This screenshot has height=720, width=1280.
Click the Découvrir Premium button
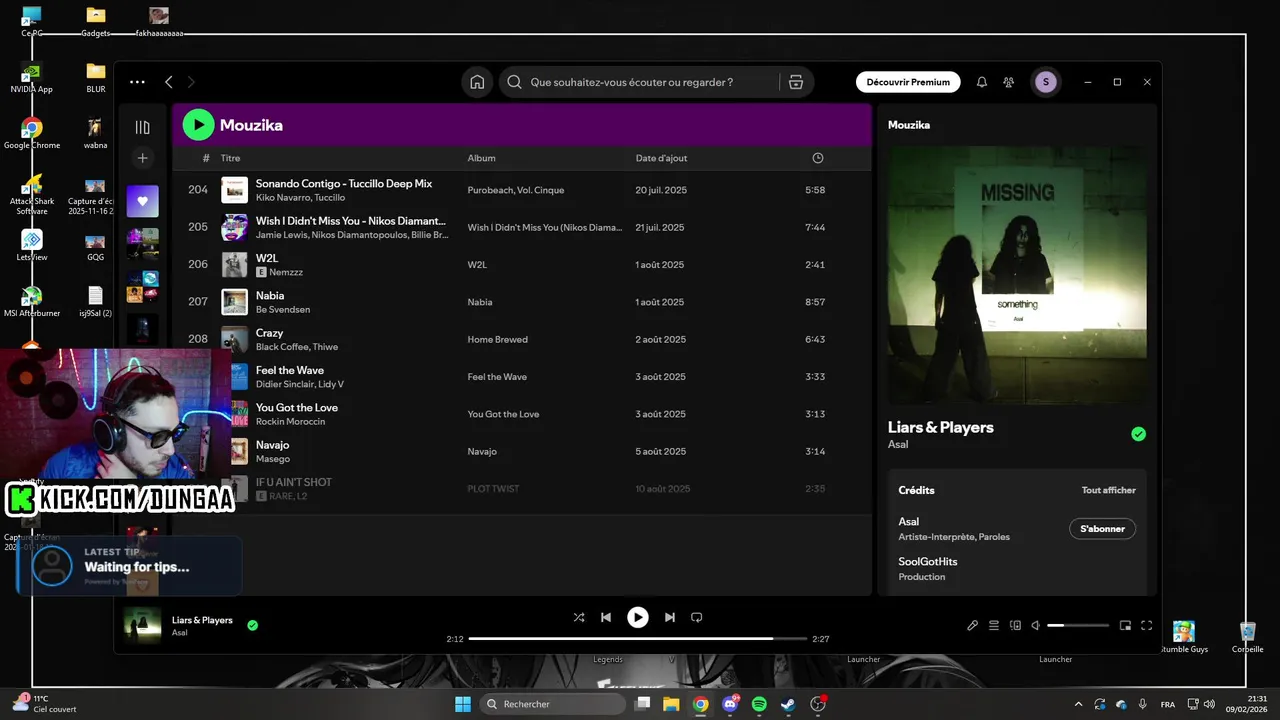[908, 82]
